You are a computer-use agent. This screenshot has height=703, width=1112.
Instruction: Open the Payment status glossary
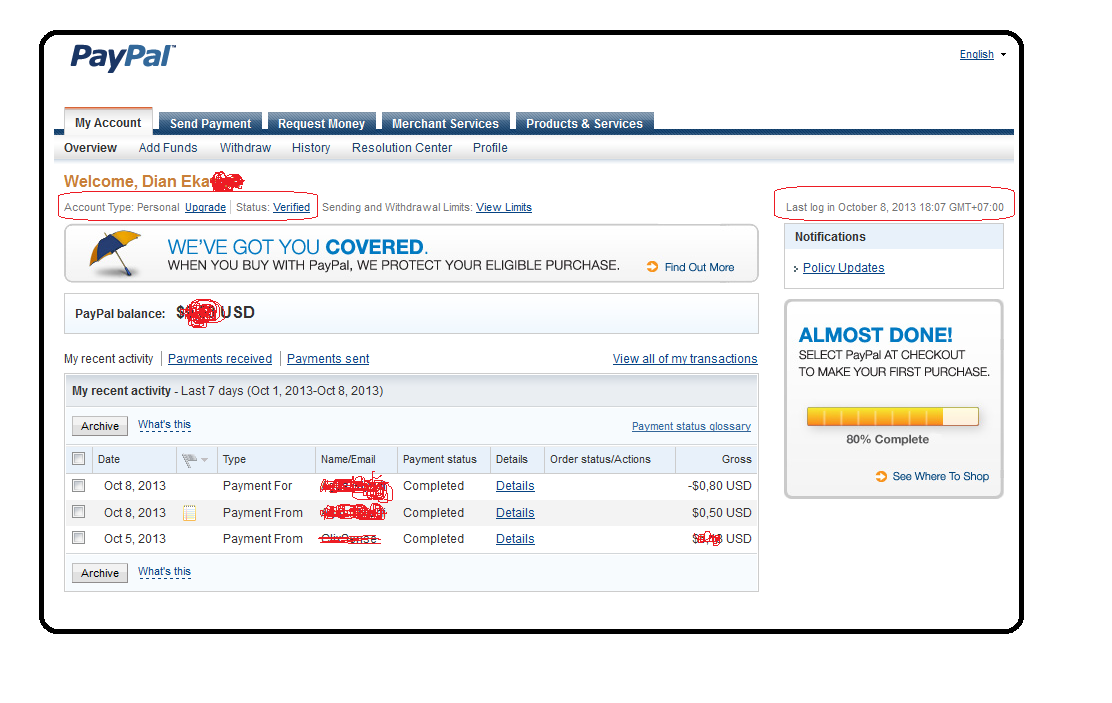pyautogui.click(x=691, y=426)
